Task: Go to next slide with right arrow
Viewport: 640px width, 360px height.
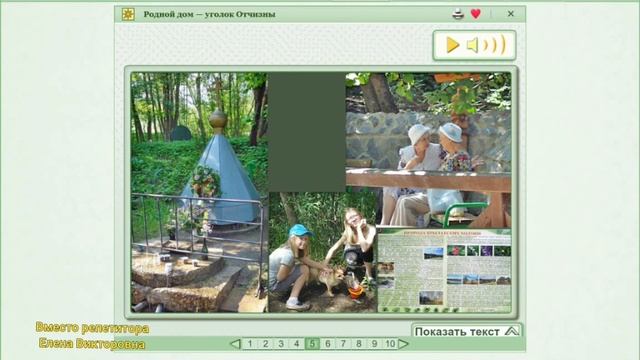Action: click(403, 344)
